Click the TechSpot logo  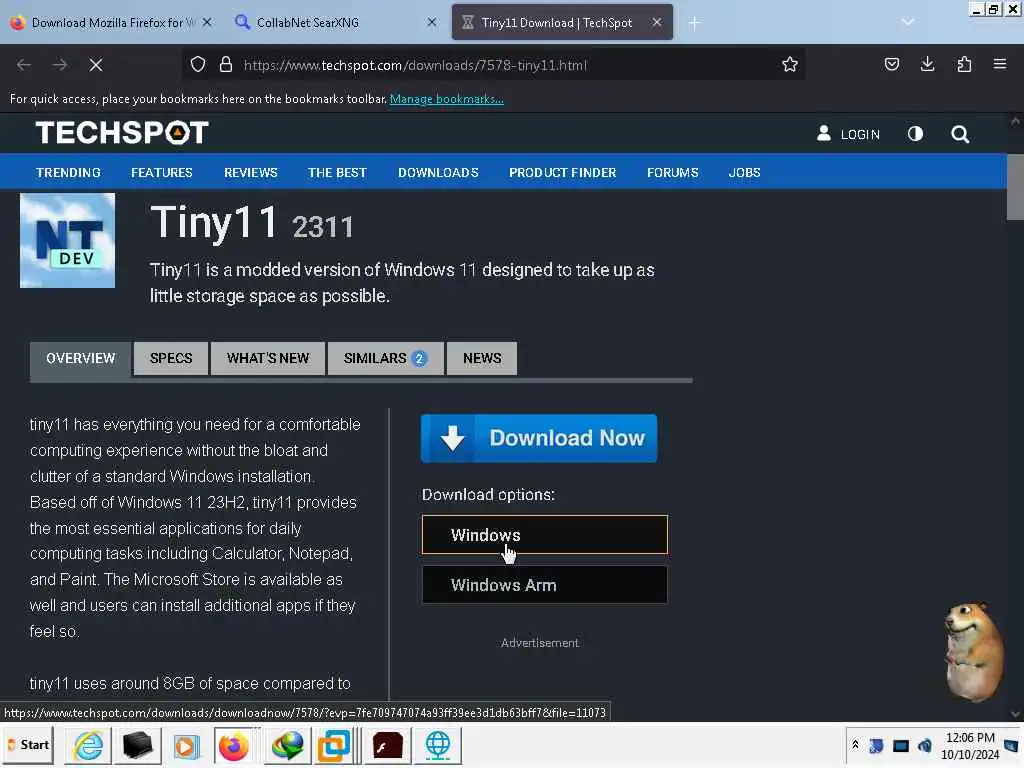[x=122, y=133]
